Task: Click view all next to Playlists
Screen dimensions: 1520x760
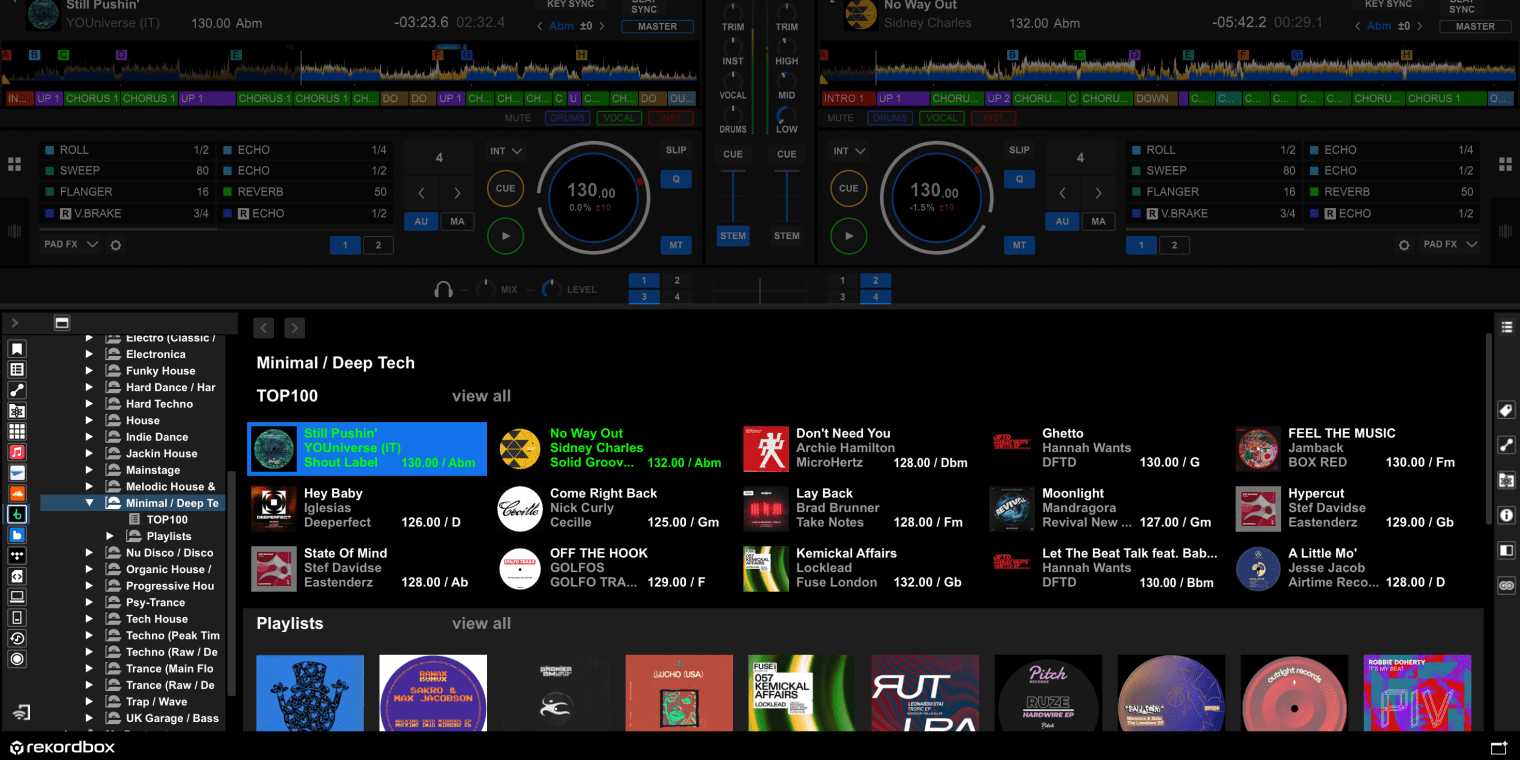Action: coord(481,623)
